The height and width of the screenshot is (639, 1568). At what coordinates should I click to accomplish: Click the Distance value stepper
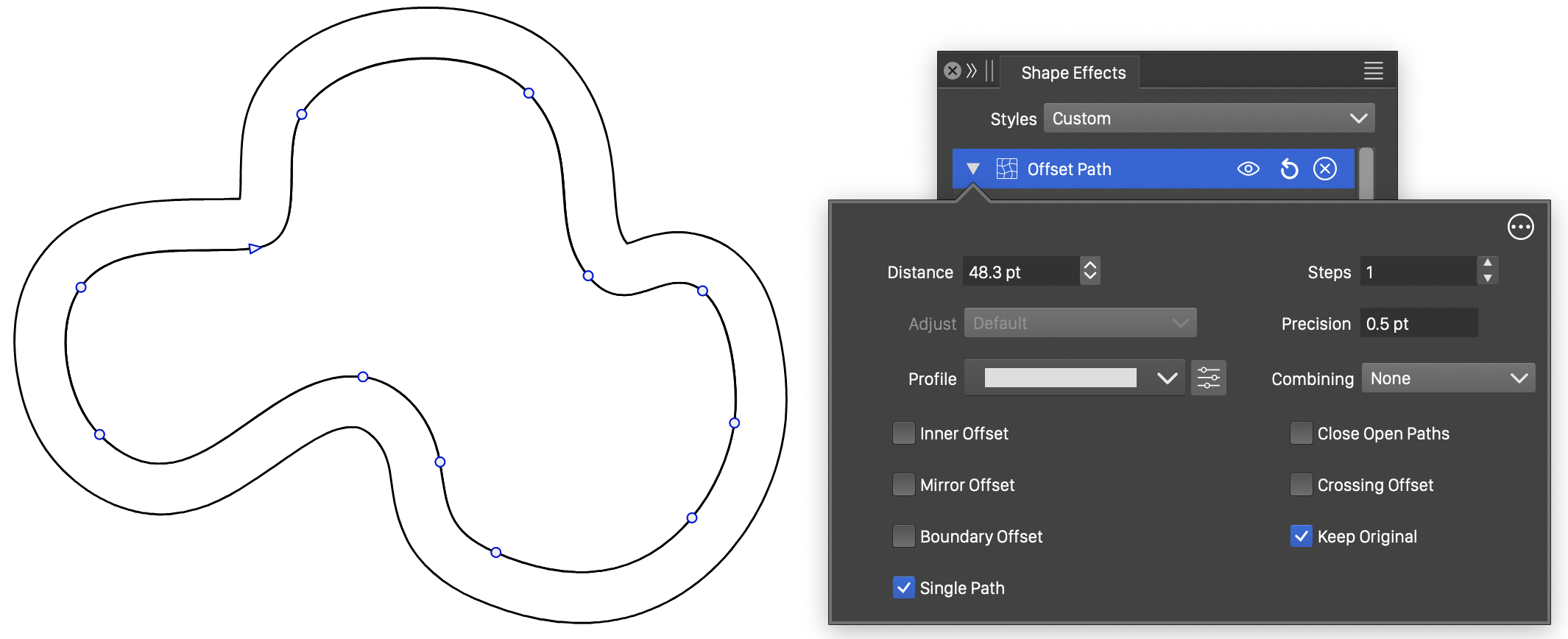click(1090, 271)
